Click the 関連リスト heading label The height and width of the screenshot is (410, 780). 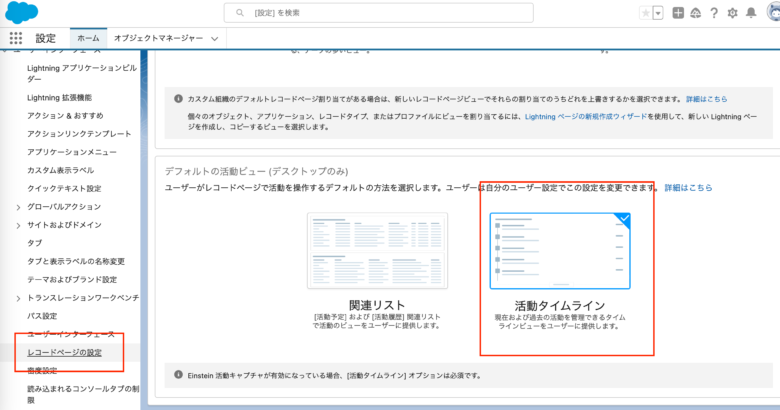tap(377, 305)
